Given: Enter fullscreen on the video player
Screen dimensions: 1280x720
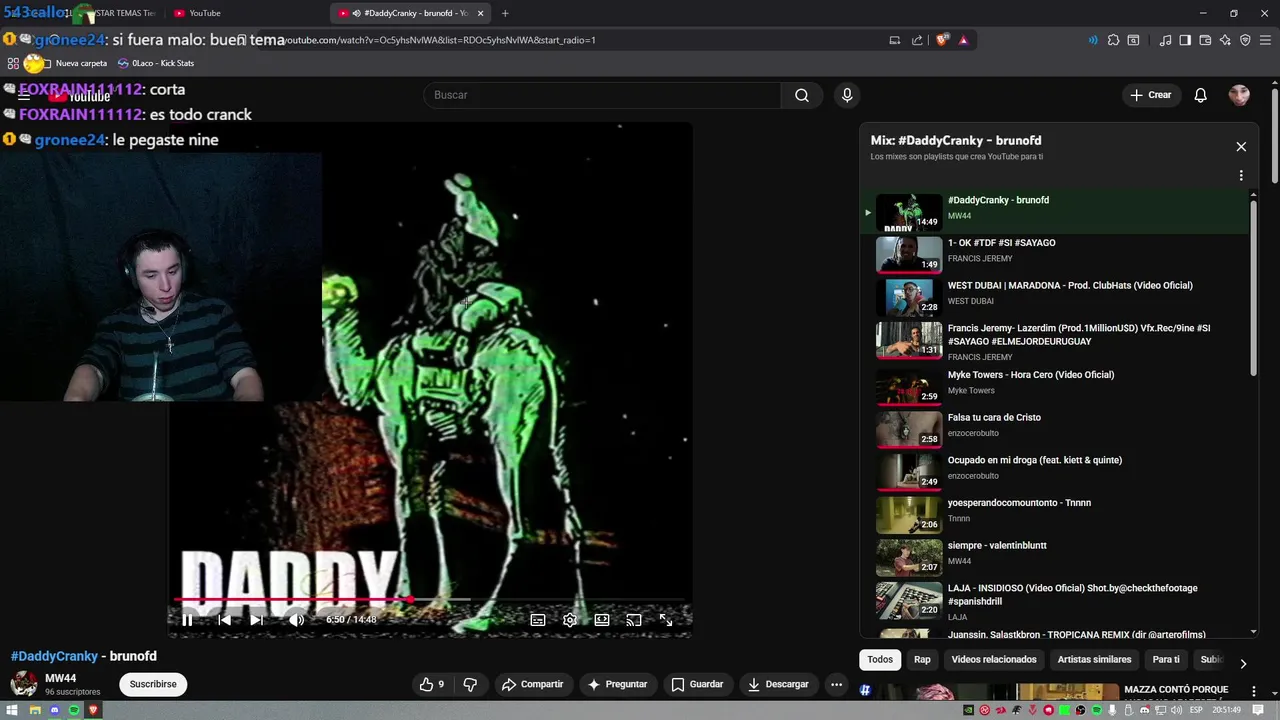Looking at the screenshot, I should click(x=666, y=620).
